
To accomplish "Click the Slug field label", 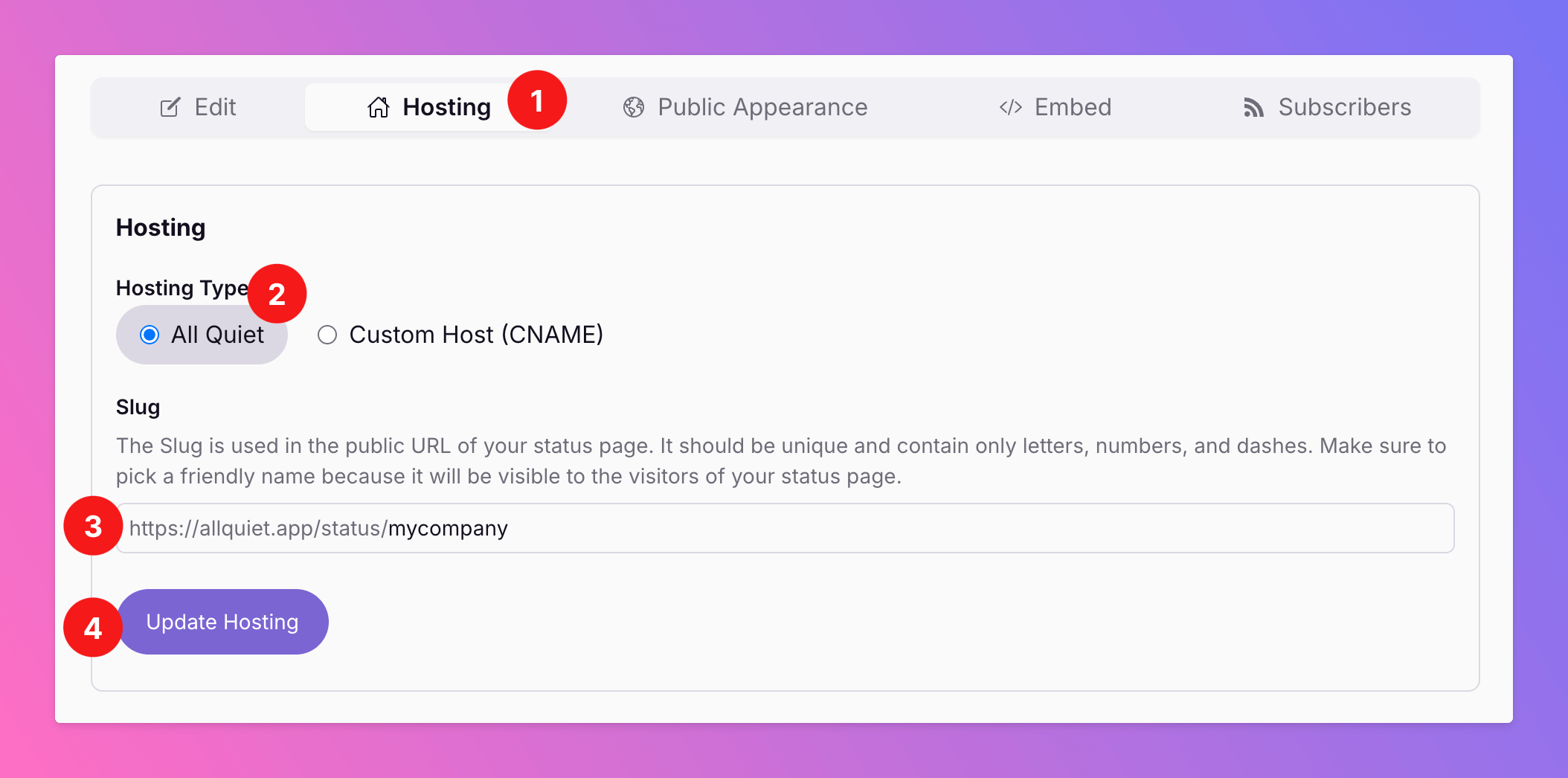I will (x=138, y=407).
